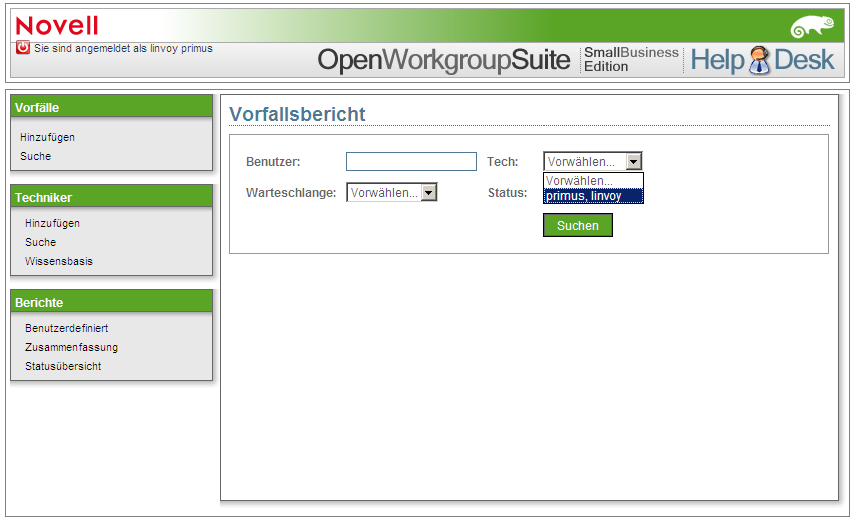Select 'primus, linvoy' in Tech list
The image size is (854, 522).
click(593, 196)
